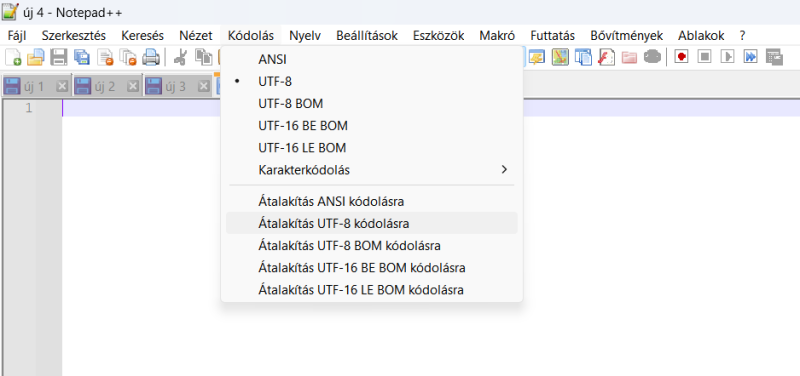Open the Eszközök menu
The image size is (800, 376).
(439, 36)
